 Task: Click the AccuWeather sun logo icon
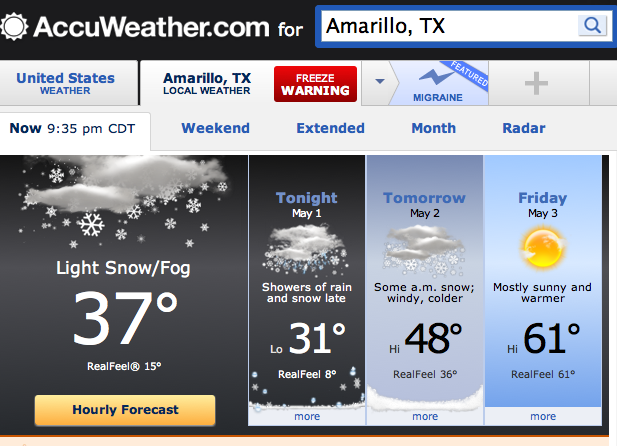click(14, 27)
